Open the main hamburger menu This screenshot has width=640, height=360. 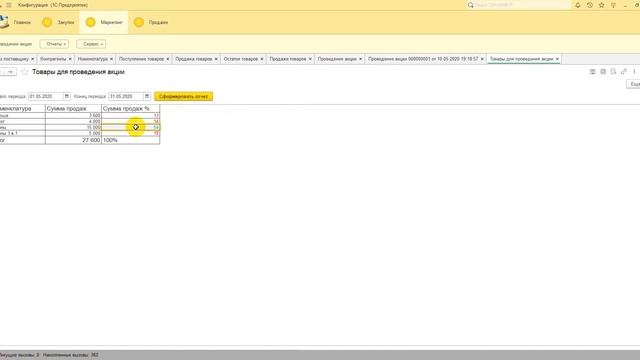click(x=9, y=5)
